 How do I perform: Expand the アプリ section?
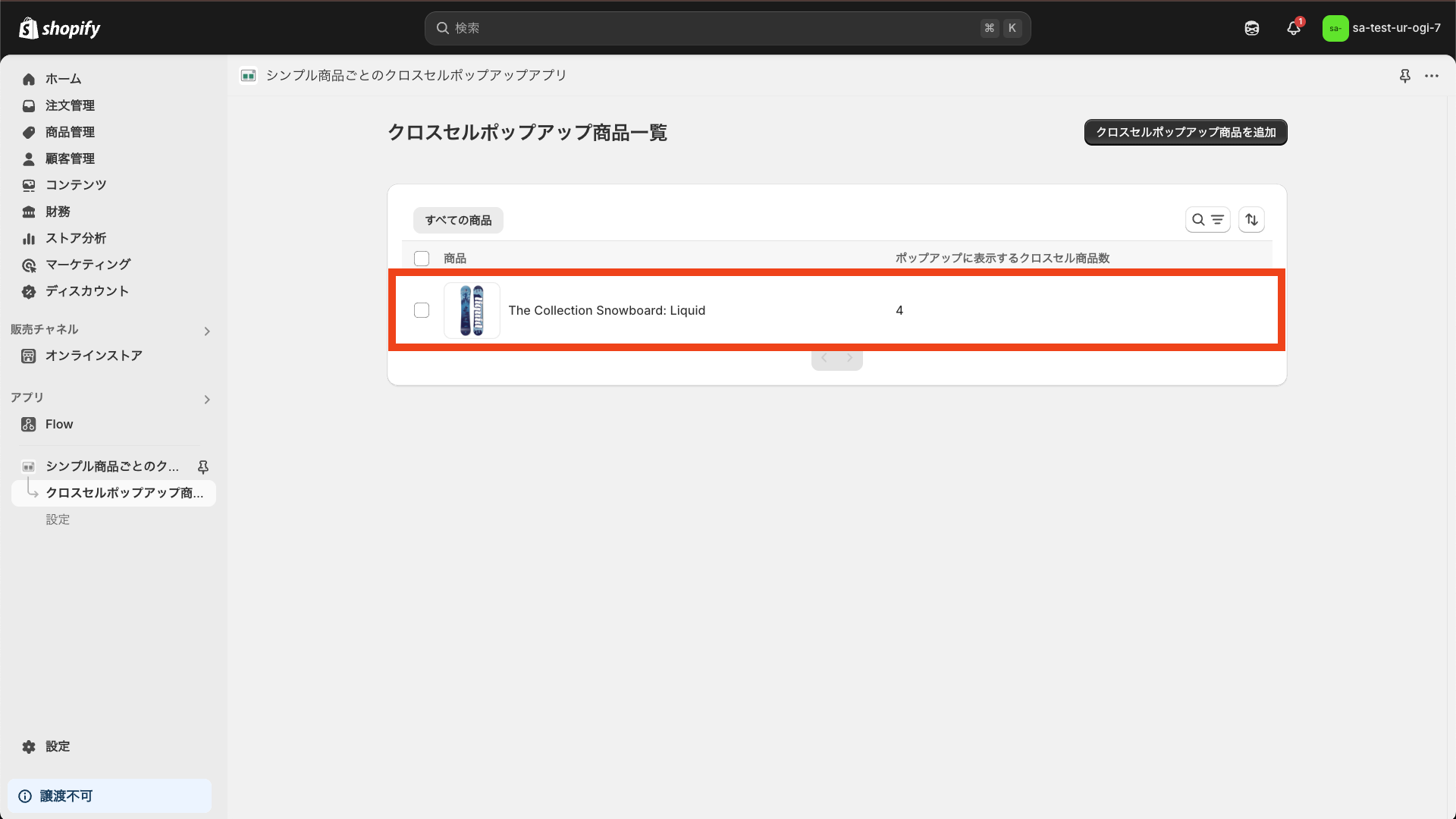coord(206,400)
